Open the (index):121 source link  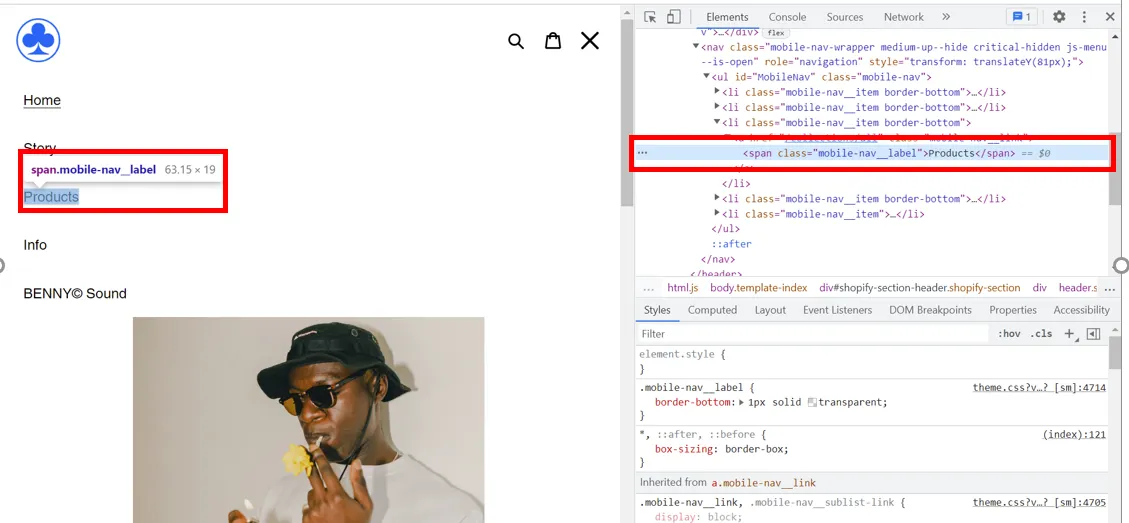tap(1074, 434)
